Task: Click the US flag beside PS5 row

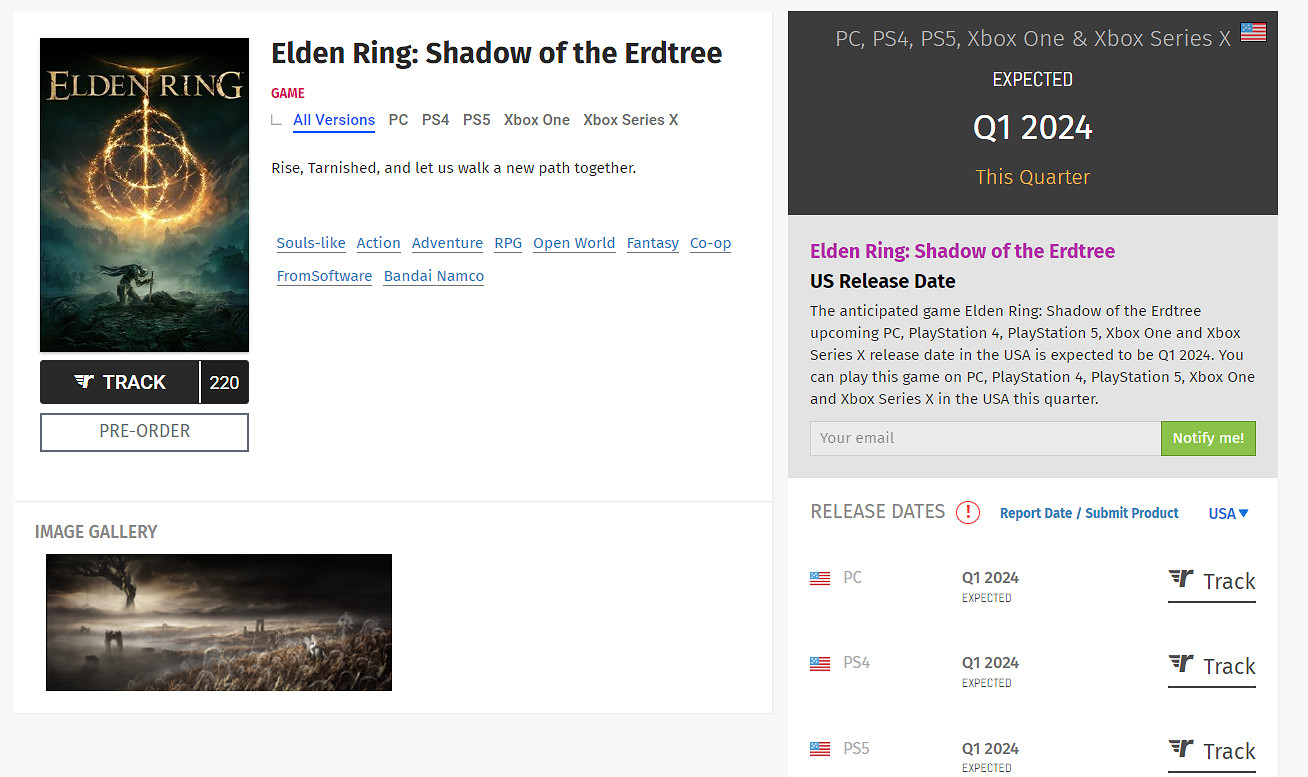Action: (820, 748)
